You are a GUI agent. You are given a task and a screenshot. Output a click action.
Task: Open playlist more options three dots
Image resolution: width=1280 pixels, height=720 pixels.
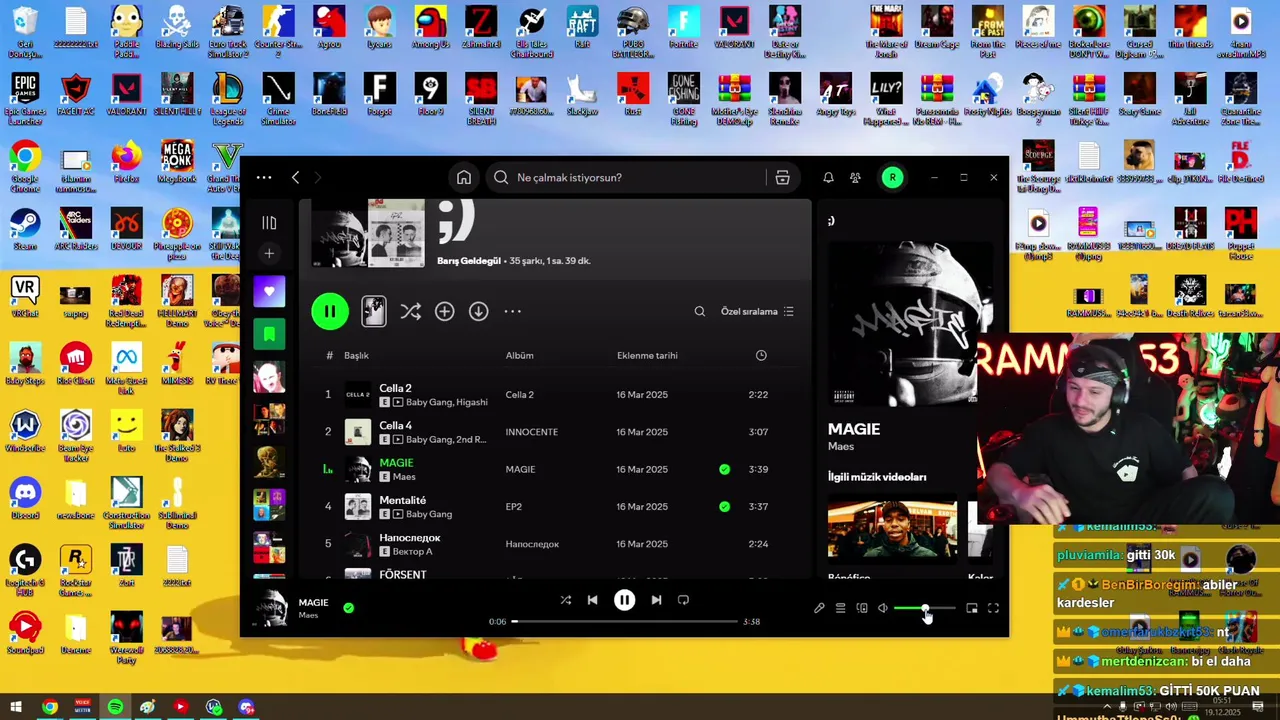click(512, 312)
